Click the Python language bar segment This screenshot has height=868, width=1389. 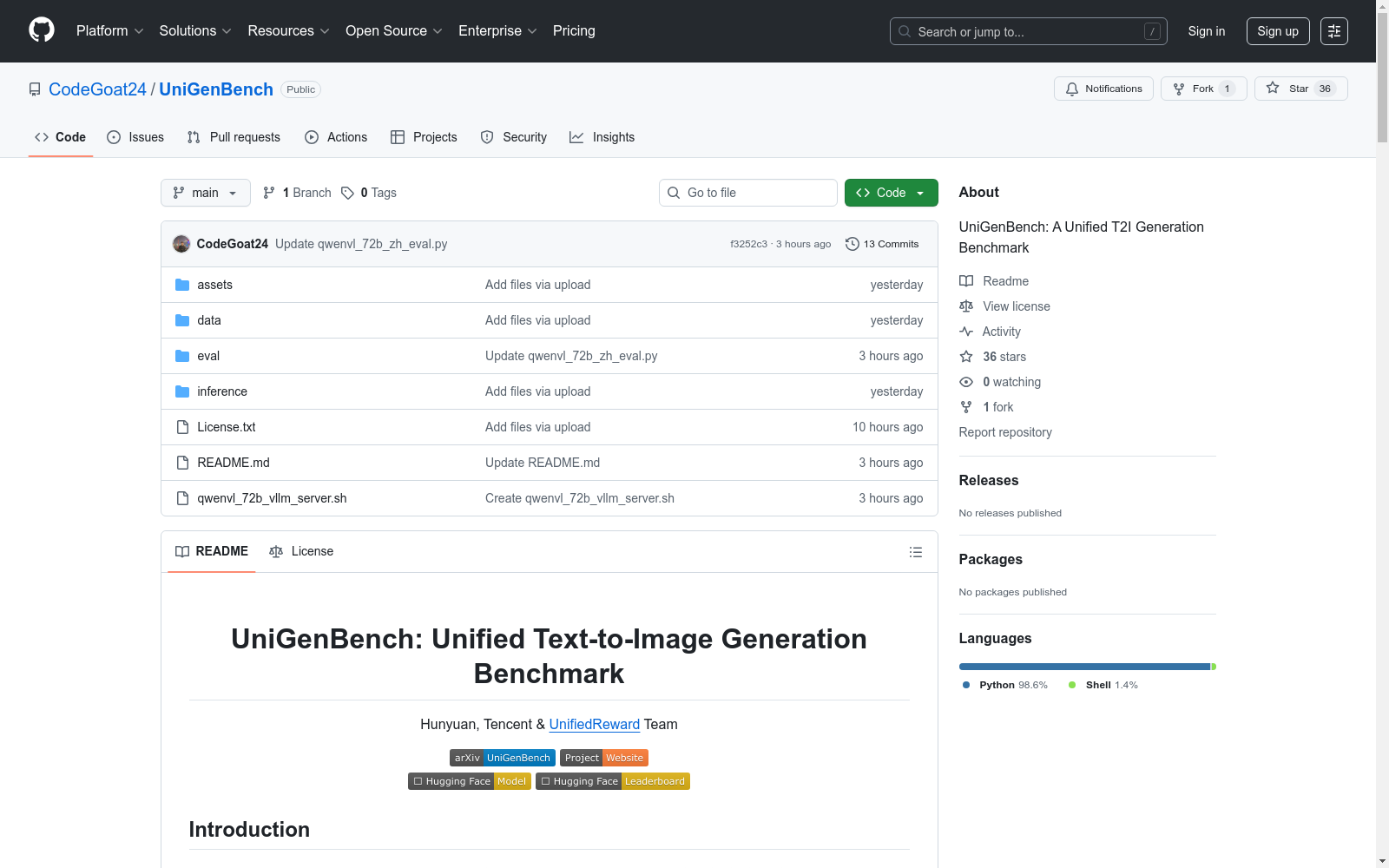1084,667
